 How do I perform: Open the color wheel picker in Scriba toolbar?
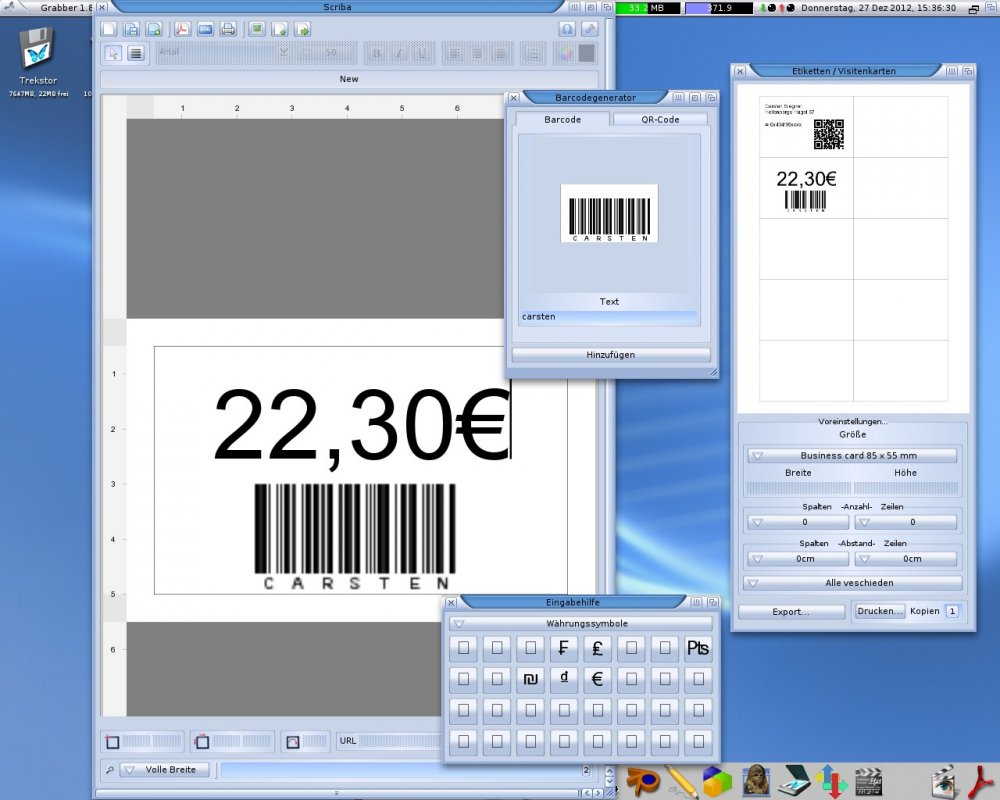coord(565,54)
